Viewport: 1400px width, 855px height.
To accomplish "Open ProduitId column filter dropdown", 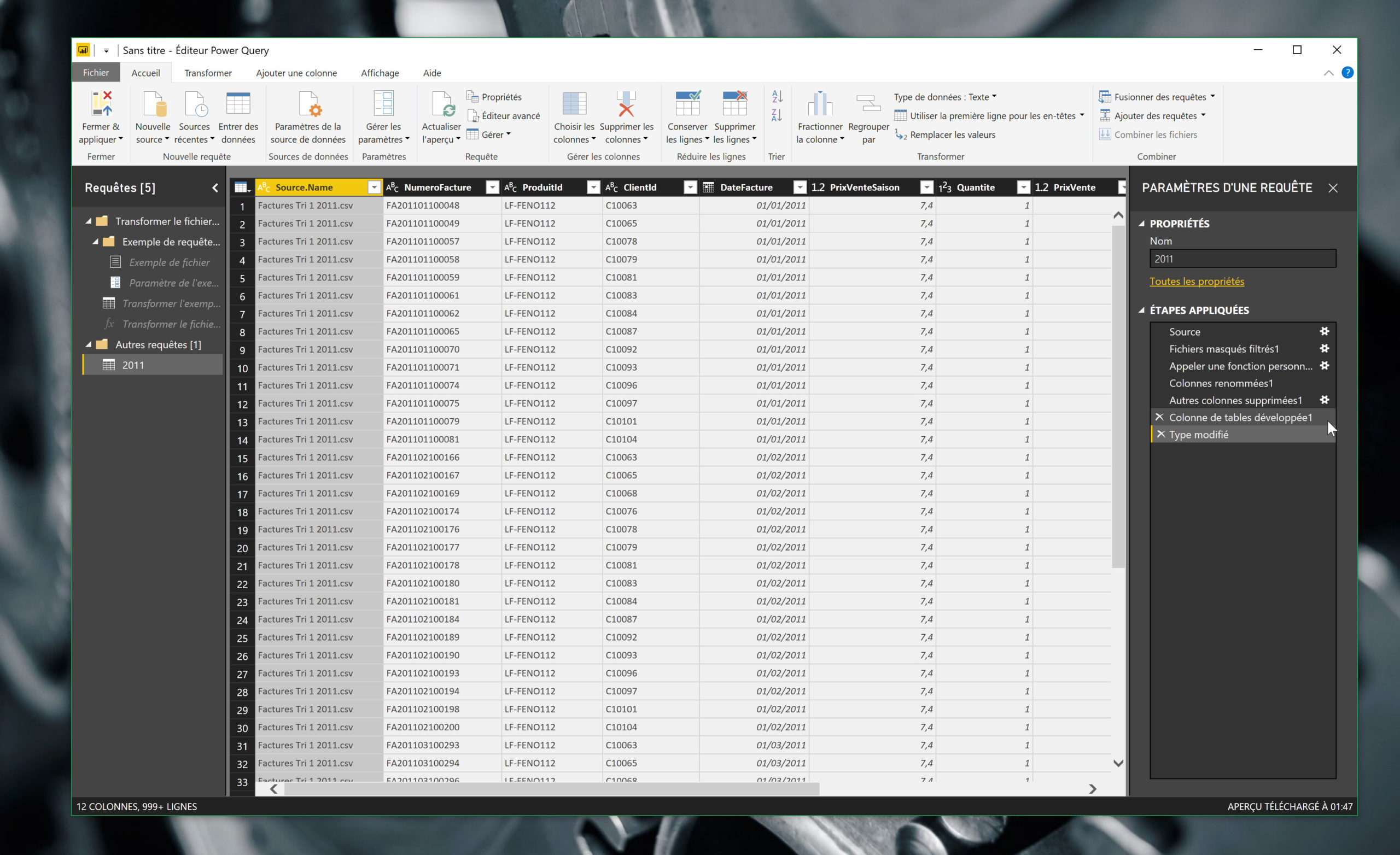I will pos(593,187).
